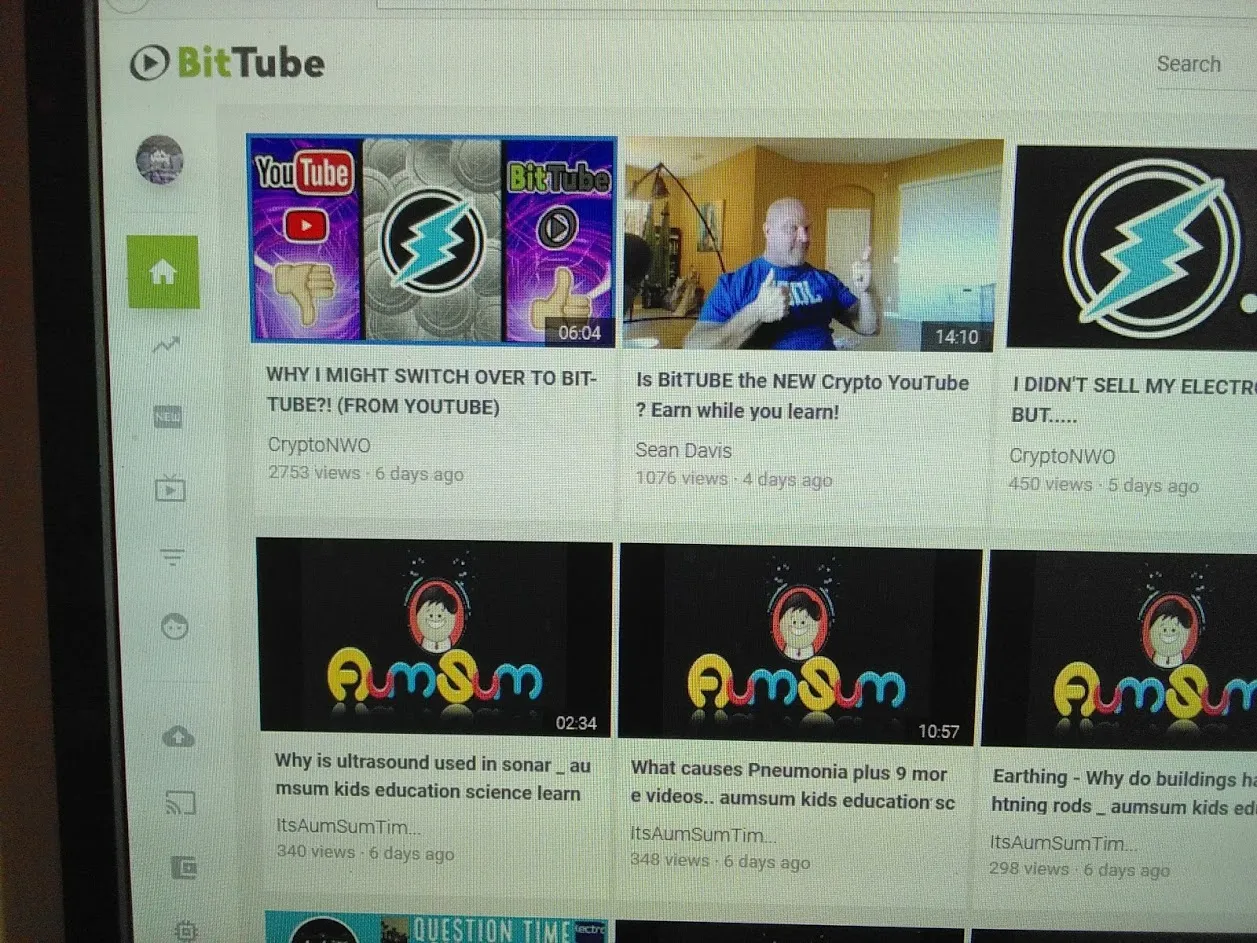The width and height of the screenshot is (1257, 943).
Task: Open title "Earthing - Why do buildings"
Action: (1123, 791)
